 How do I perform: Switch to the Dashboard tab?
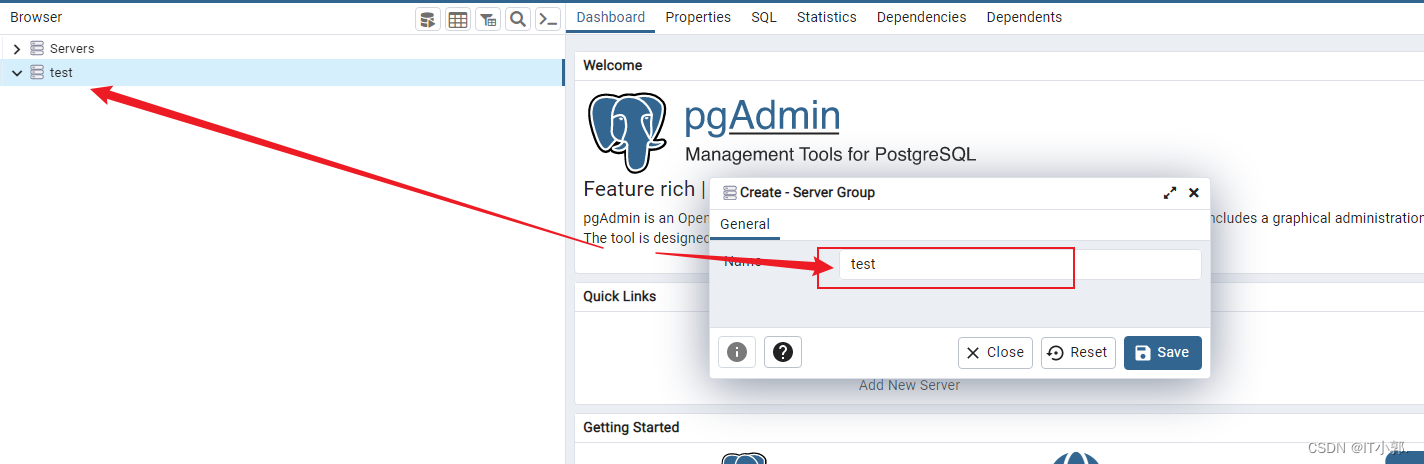pos(611,17)
